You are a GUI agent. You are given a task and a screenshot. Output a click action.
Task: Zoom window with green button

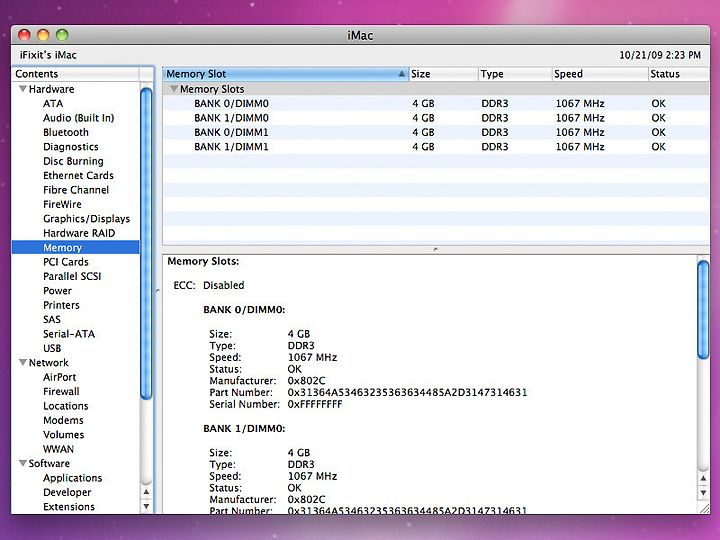62,35
